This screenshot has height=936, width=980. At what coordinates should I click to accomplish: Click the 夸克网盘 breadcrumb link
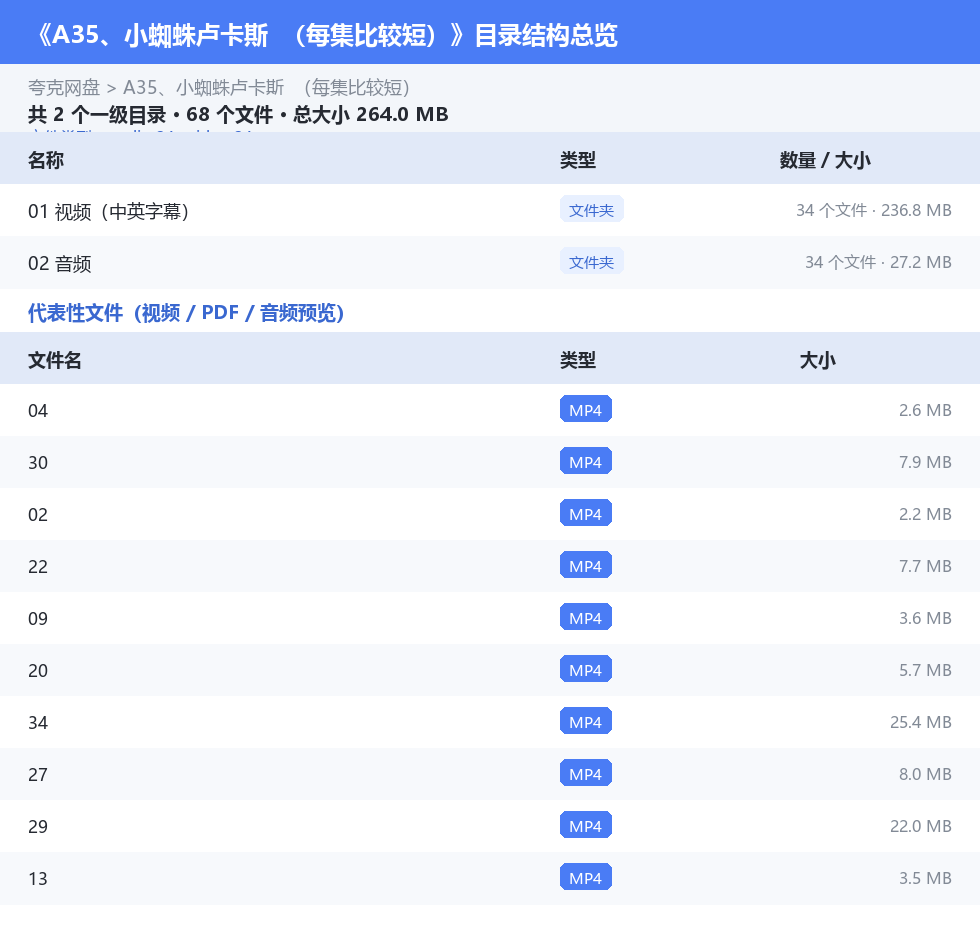tap(64, 87)
